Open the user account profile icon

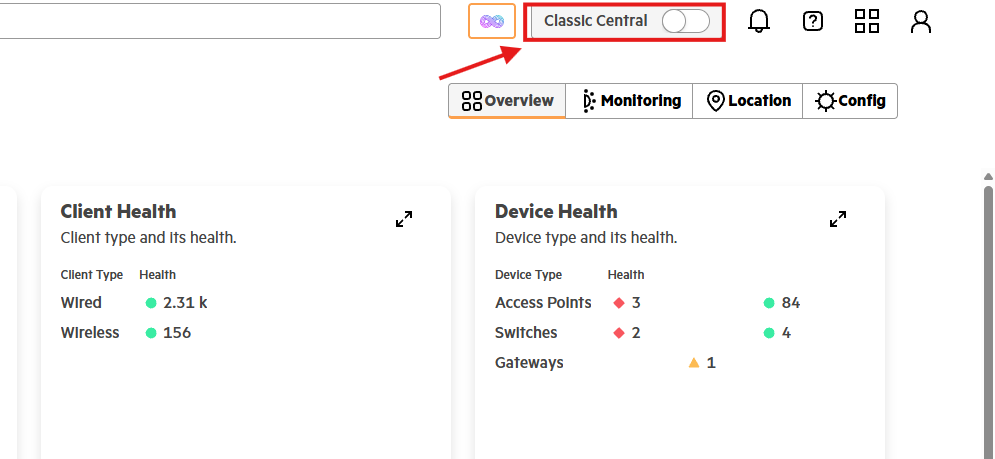(920, 21)
